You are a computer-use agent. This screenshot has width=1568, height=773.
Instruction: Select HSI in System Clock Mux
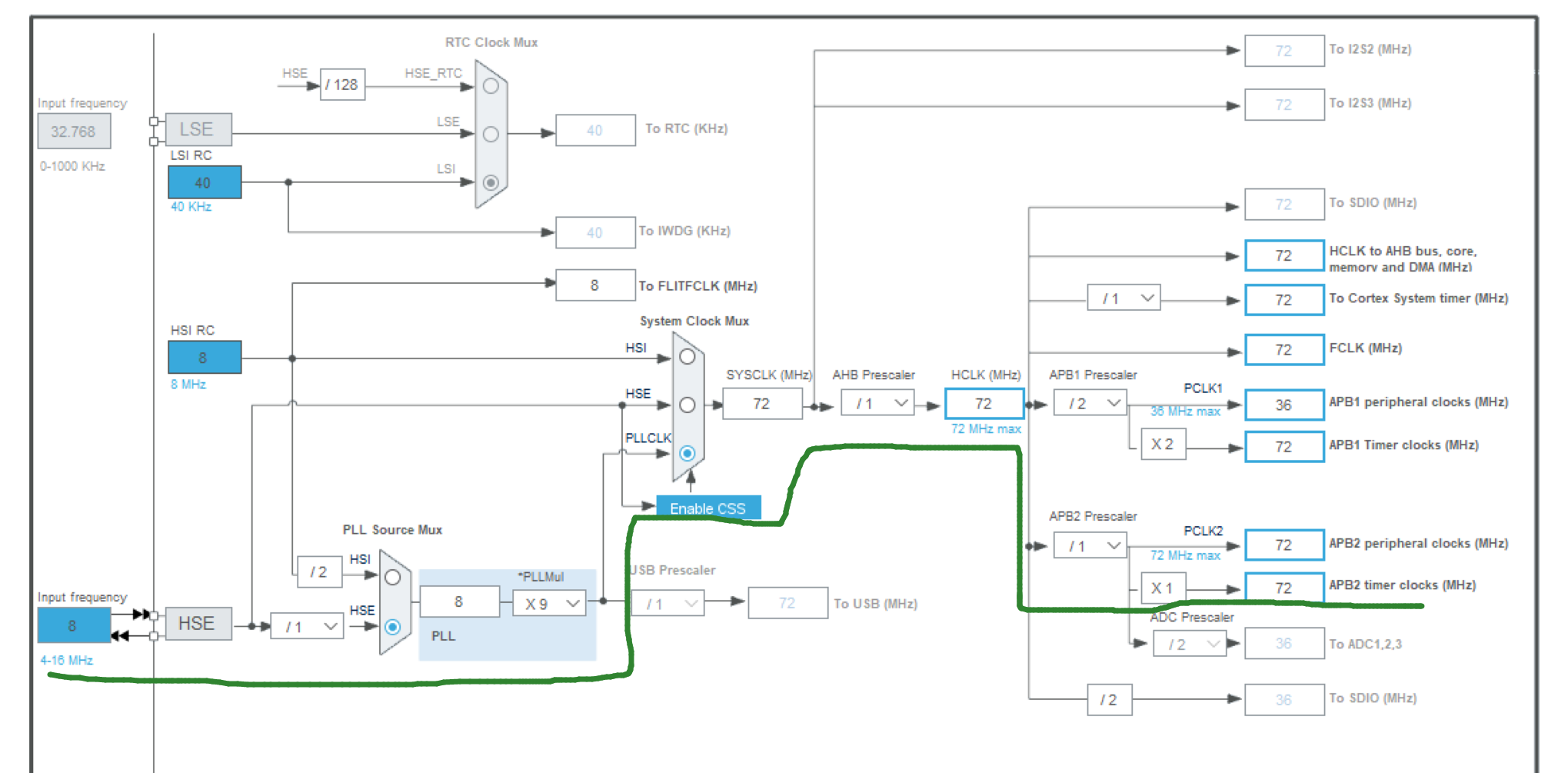click(687, 357)
